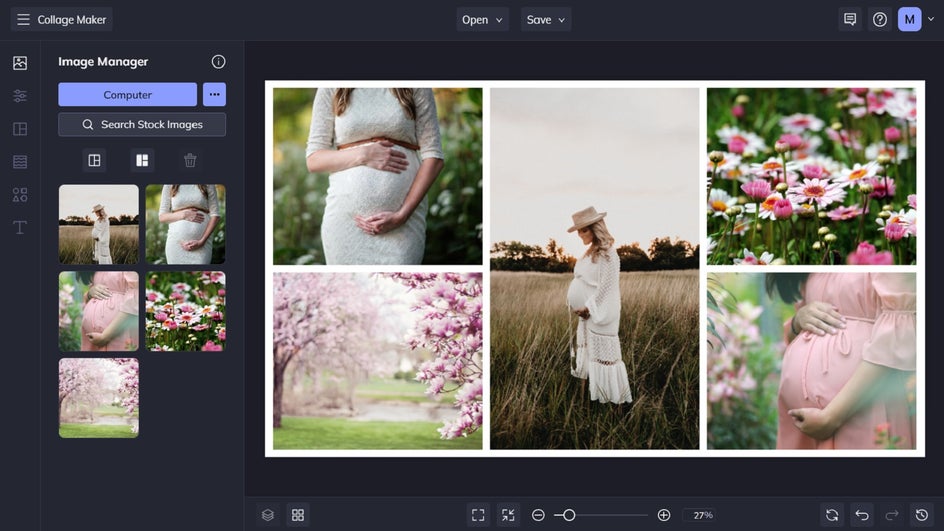The height and width of the screenshot is (531, 944).
Task: Open the Collage Maker hamburger menu
Action: [x=23, y=19]
